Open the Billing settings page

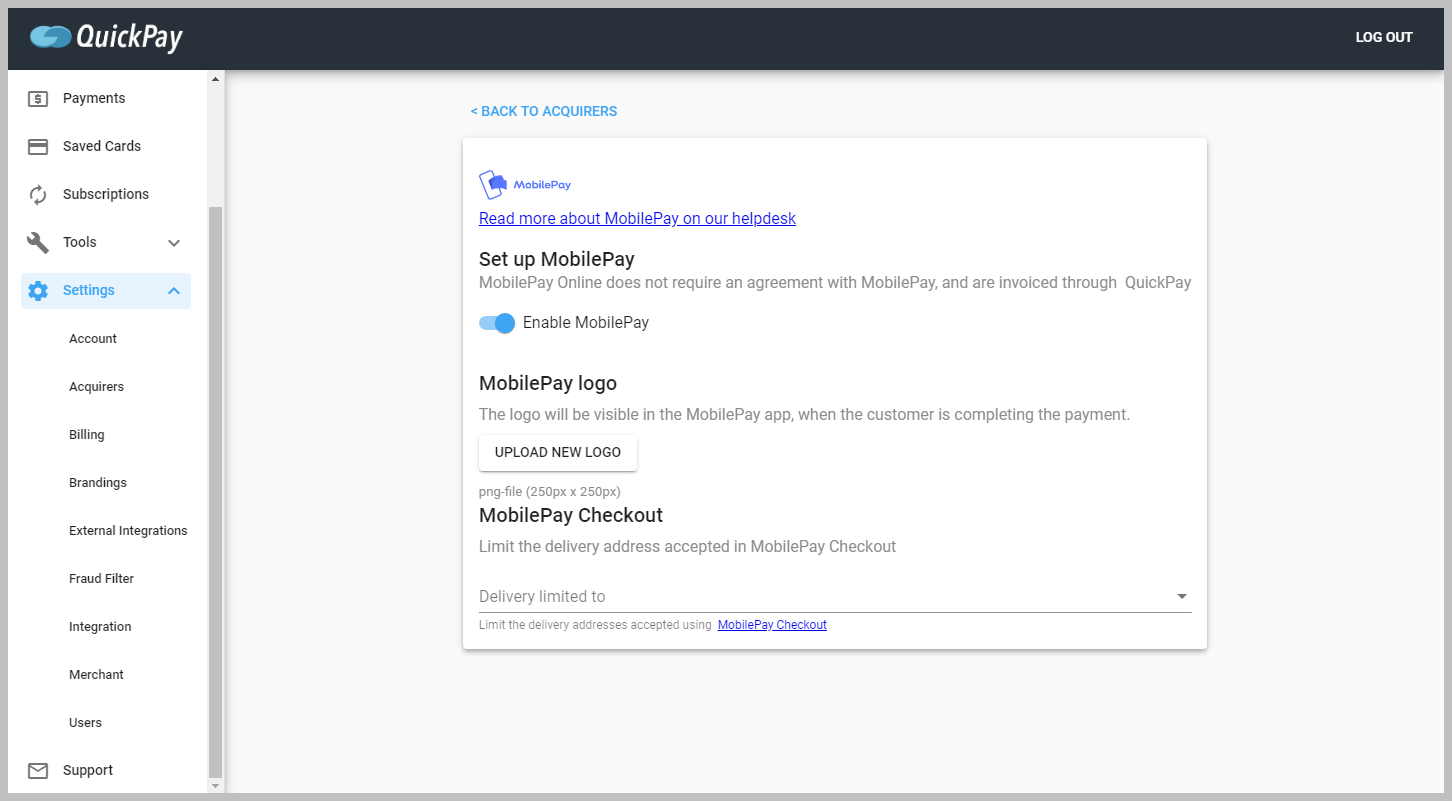(87, 435)
